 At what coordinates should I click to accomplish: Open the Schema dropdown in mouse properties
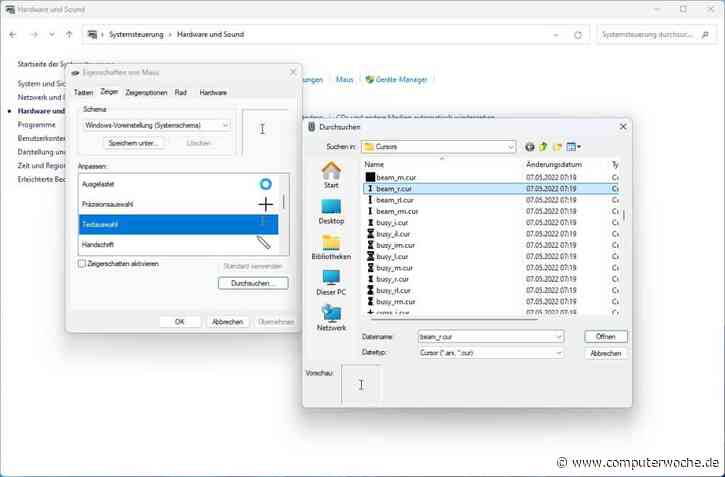pyautogui.click(x=156, y=125)
